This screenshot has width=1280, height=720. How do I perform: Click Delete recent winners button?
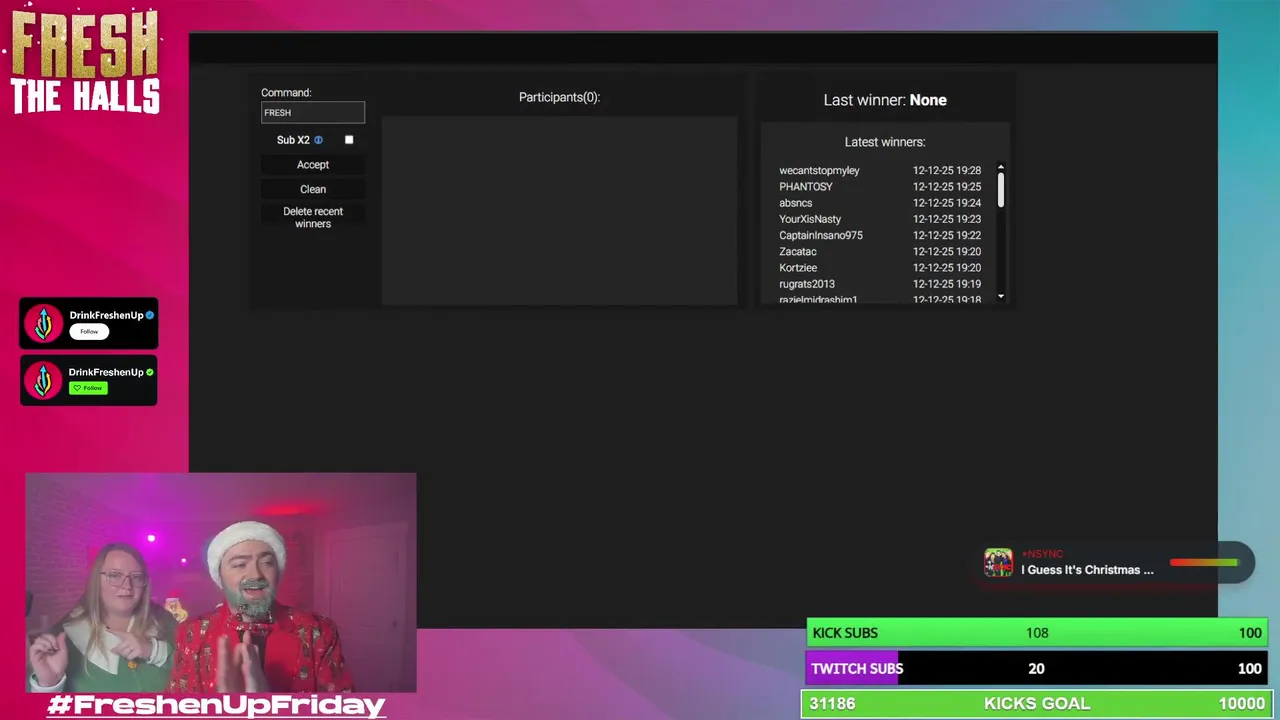pos(313,217)
